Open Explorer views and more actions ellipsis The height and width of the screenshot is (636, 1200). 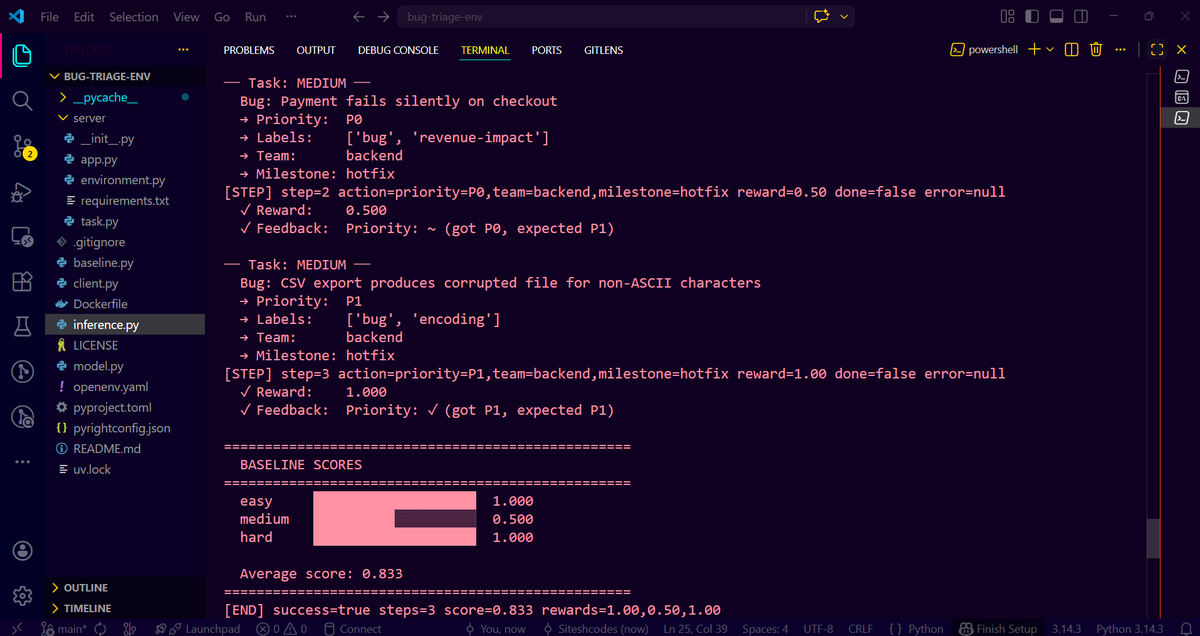coord(183,49)
